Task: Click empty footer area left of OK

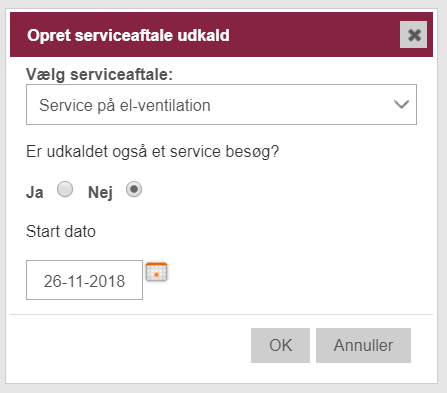Action: click(x=130, y=345)
